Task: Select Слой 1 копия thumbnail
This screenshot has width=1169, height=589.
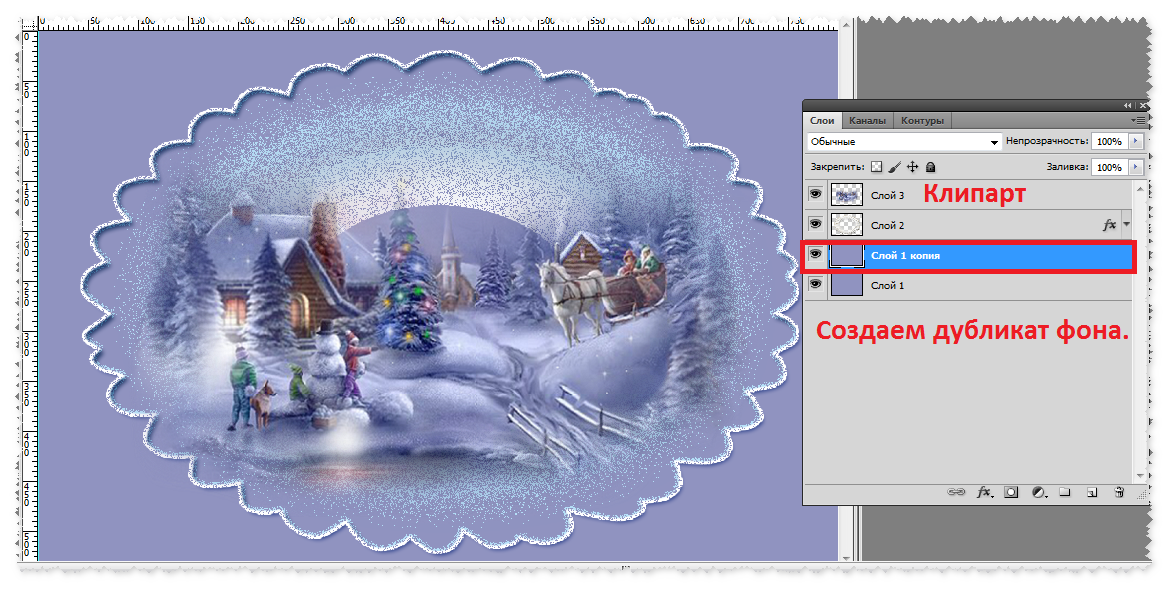Action: pyautogui.click(x=846, y=255)
